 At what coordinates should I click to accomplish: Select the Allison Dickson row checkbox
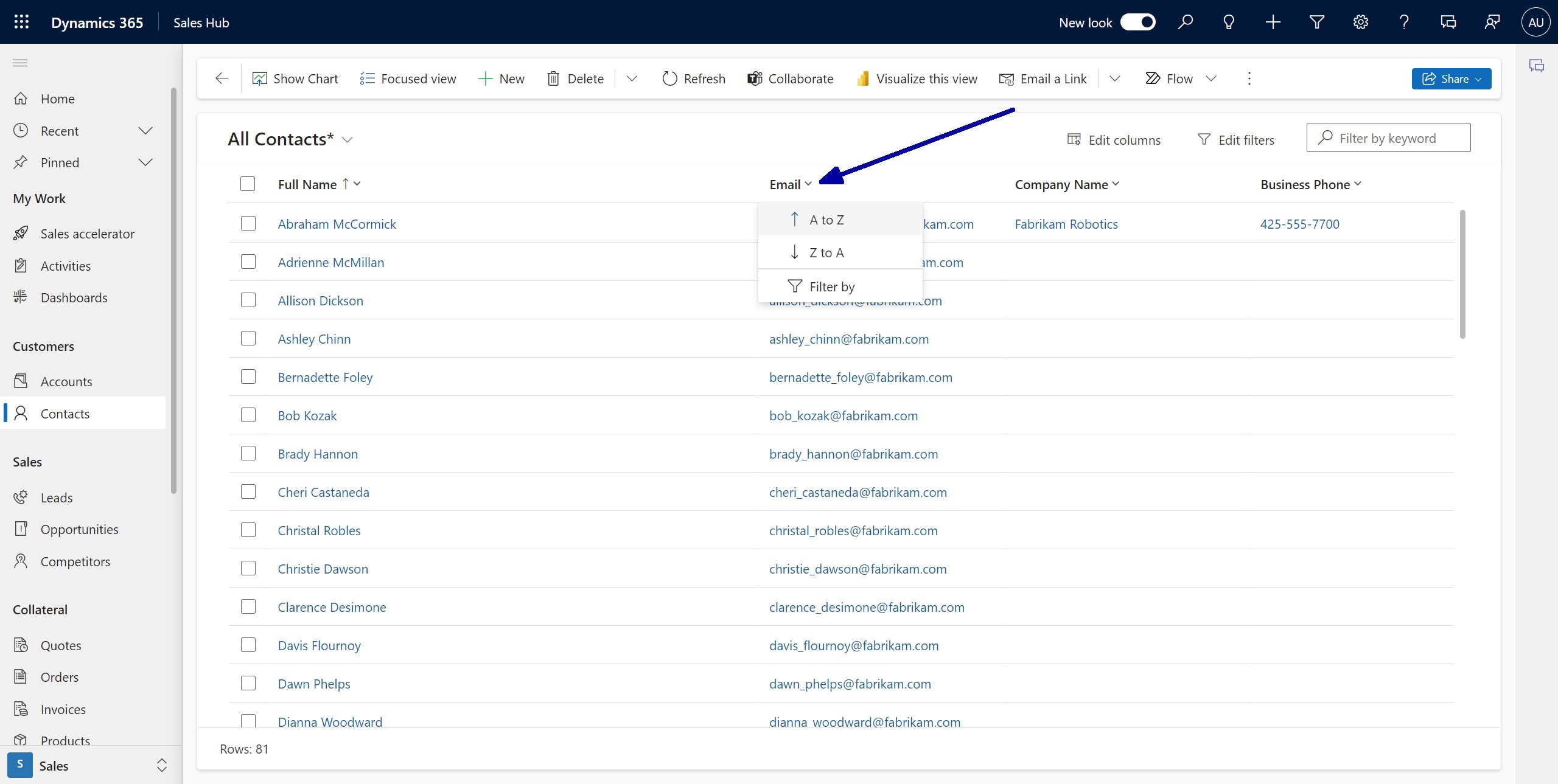pyautogui.click(x=248, y=300)
